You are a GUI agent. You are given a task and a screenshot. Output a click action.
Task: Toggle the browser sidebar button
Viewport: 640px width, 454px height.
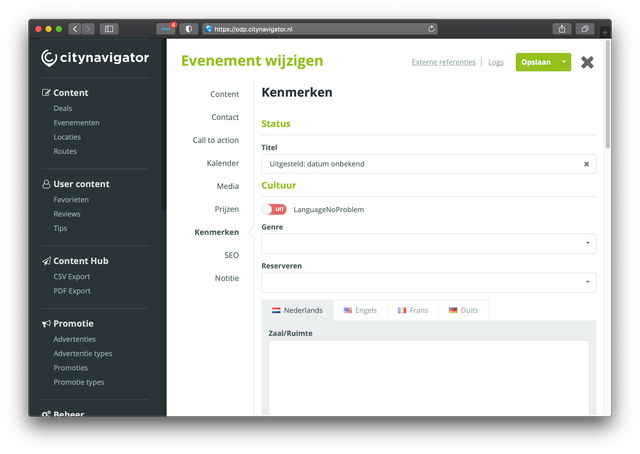[109, 29]
